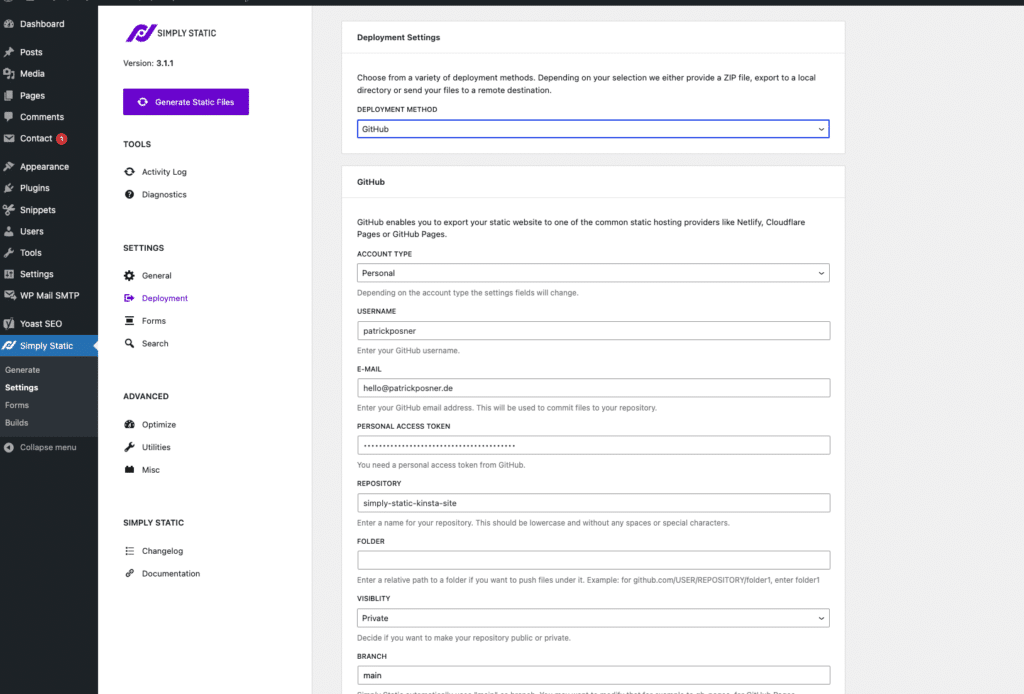Screen dimensions: 1024x694
Task: Click the Collapse menu arrow icon
Action: [x=8, y=447]
